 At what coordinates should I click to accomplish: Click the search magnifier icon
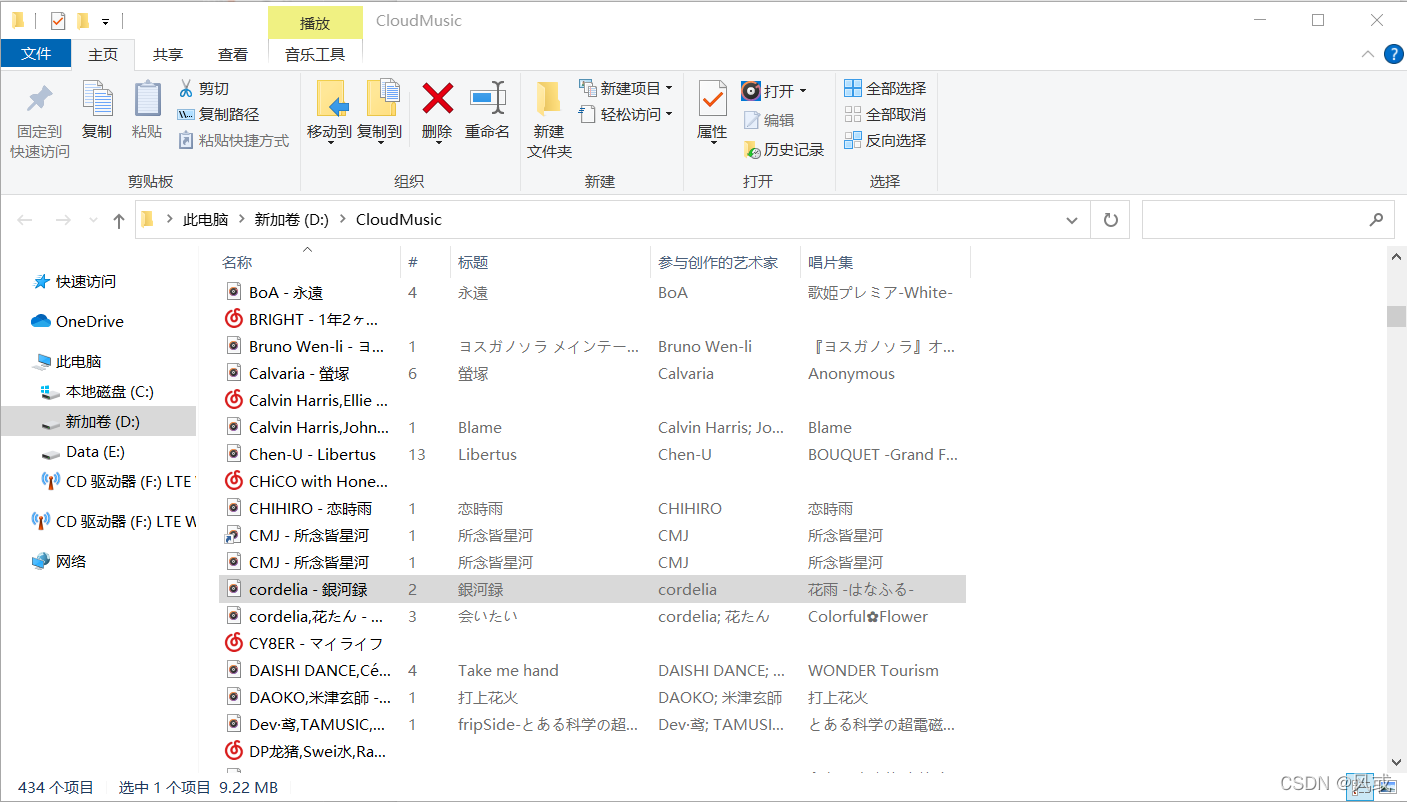[1377, 220]
